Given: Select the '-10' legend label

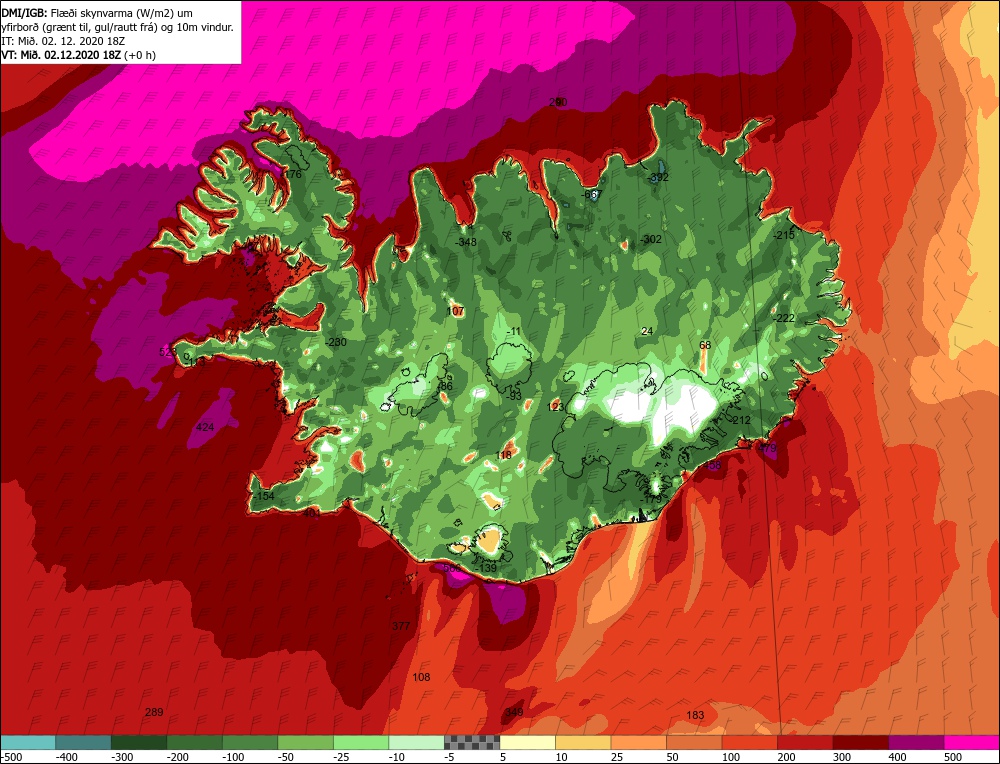Looking at the screenshot, I should (397, 757).
